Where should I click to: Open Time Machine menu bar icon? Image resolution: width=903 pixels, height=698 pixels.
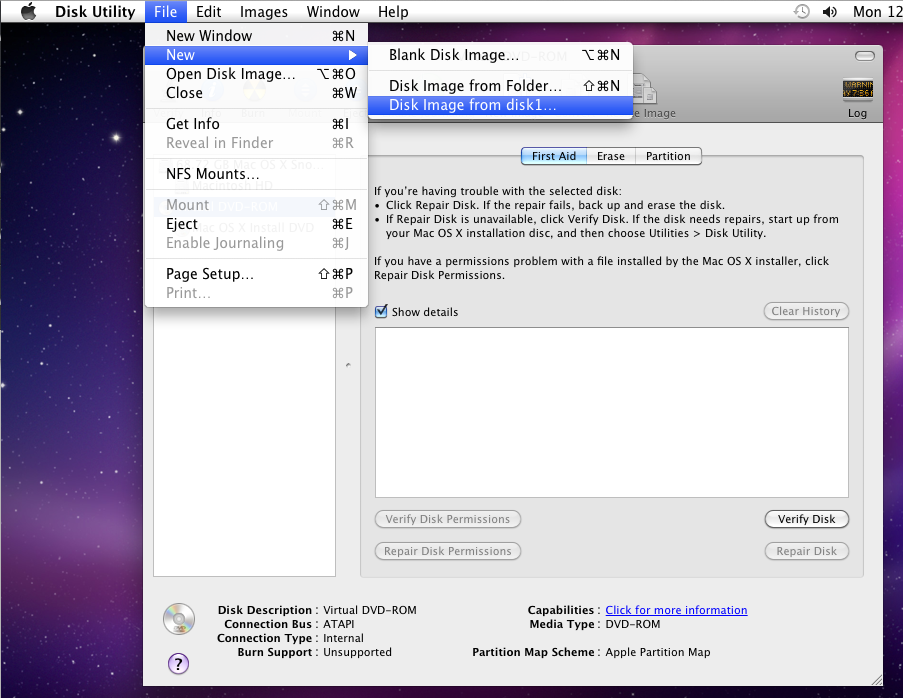click(x=801, y=12)
